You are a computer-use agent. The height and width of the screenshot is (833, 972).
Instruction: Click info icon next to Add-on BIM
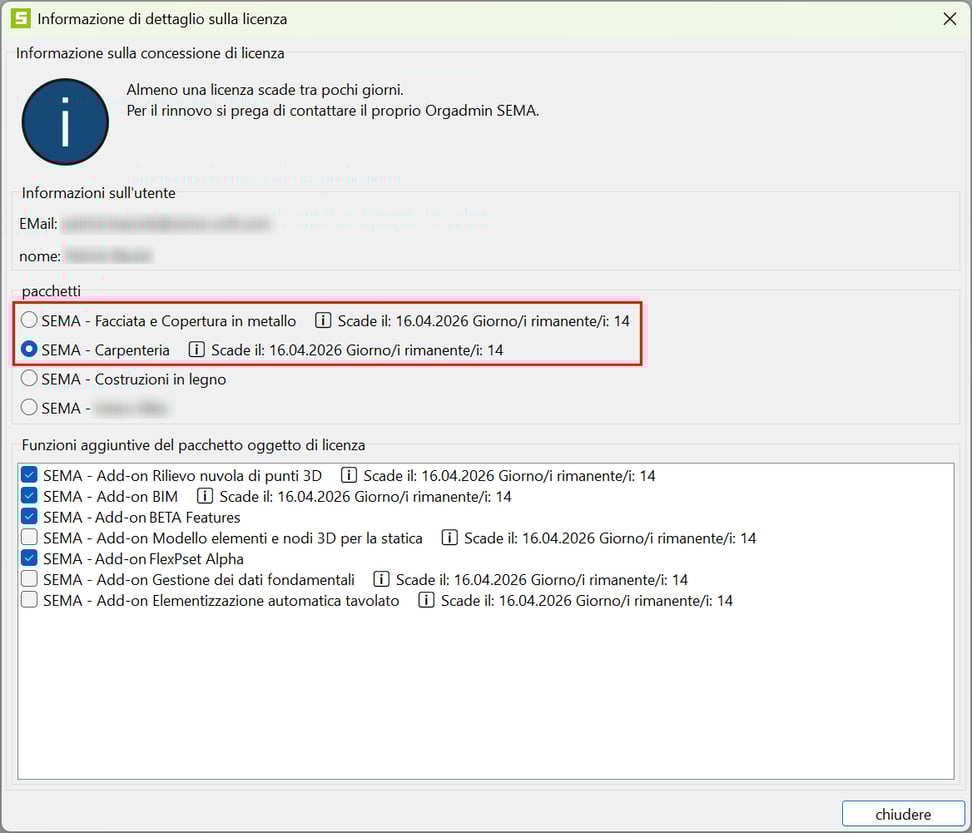(x=205, y=496)
